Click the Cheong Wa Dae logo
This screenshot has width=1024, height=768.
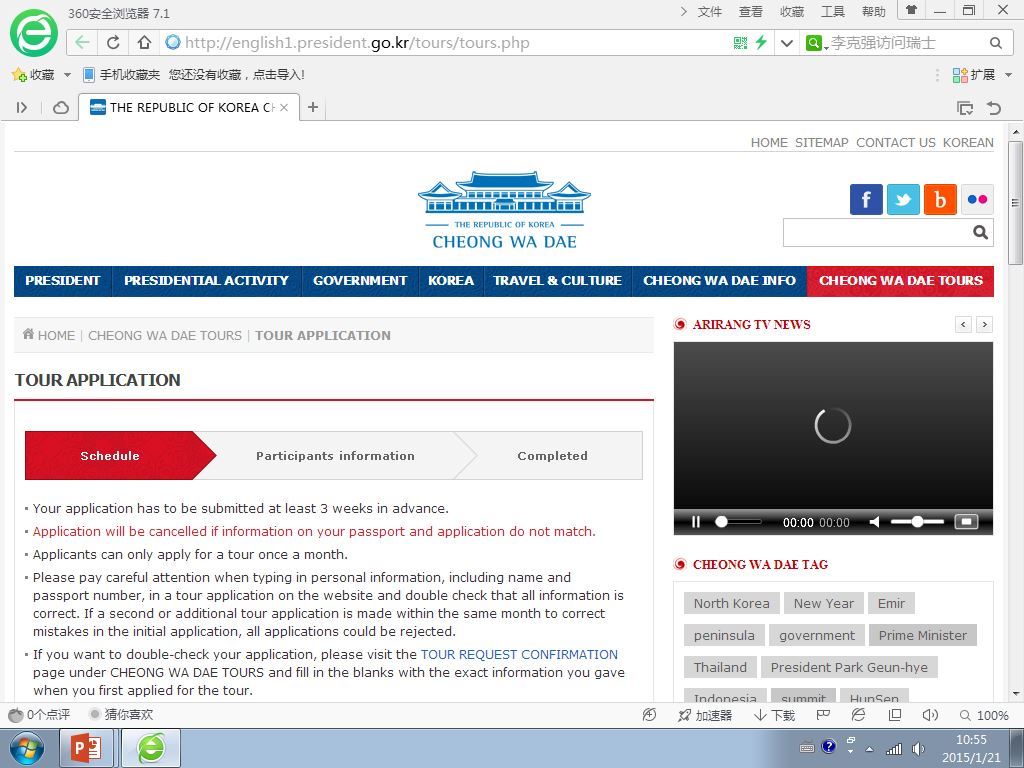504,210
